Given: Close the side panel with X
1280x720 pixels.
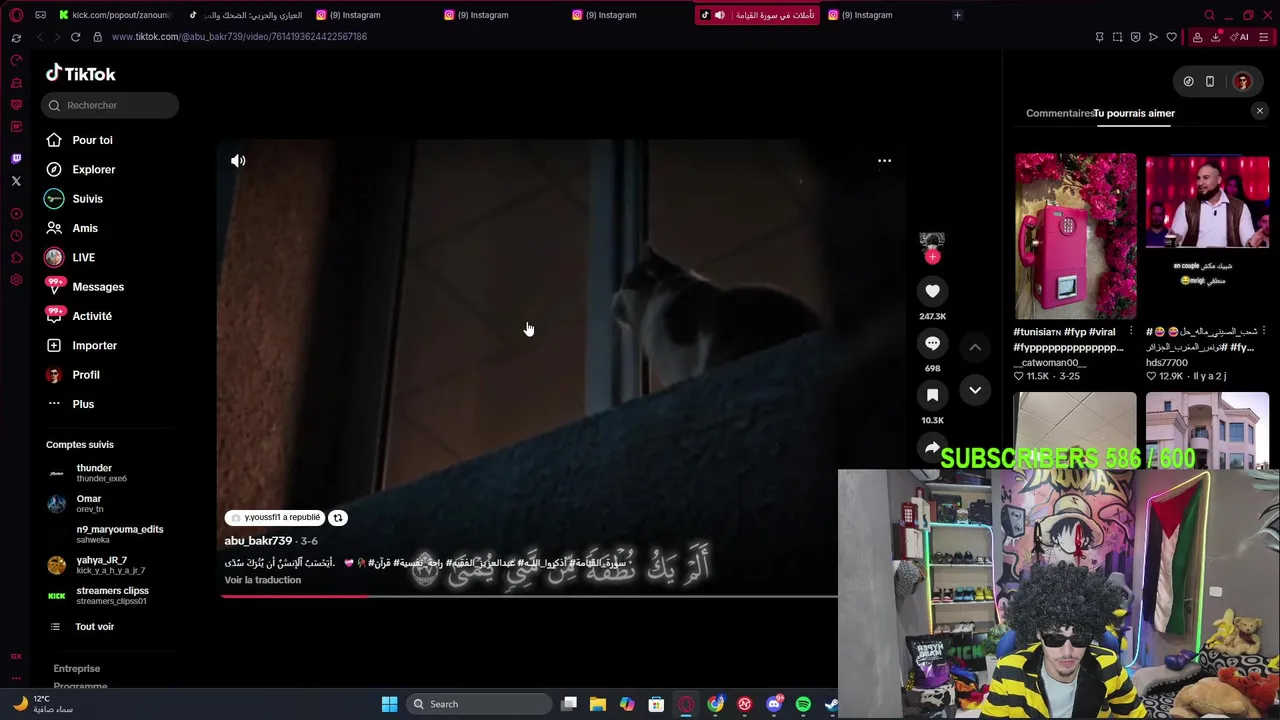Looking at the screenshot, I should (x=1260, y=111).
